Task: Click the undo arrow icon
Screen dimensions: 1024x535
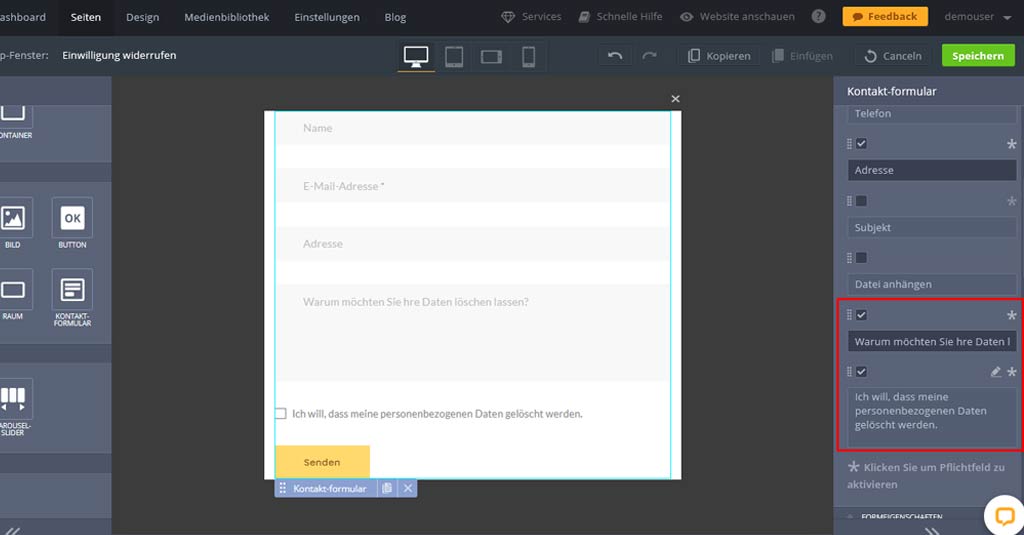Action: (x=615, y=56)
